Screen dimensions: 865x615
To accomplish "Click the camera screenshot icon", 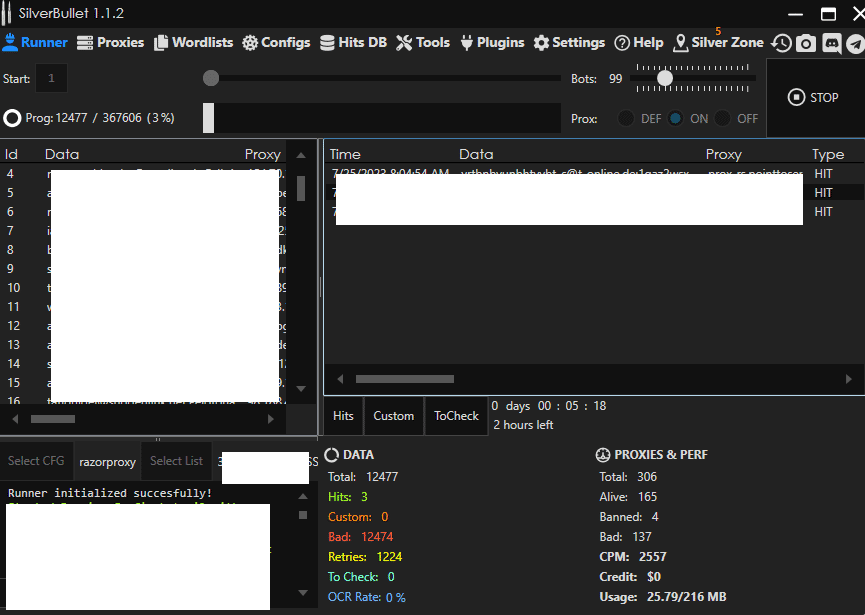I will [x=805, y=43].
